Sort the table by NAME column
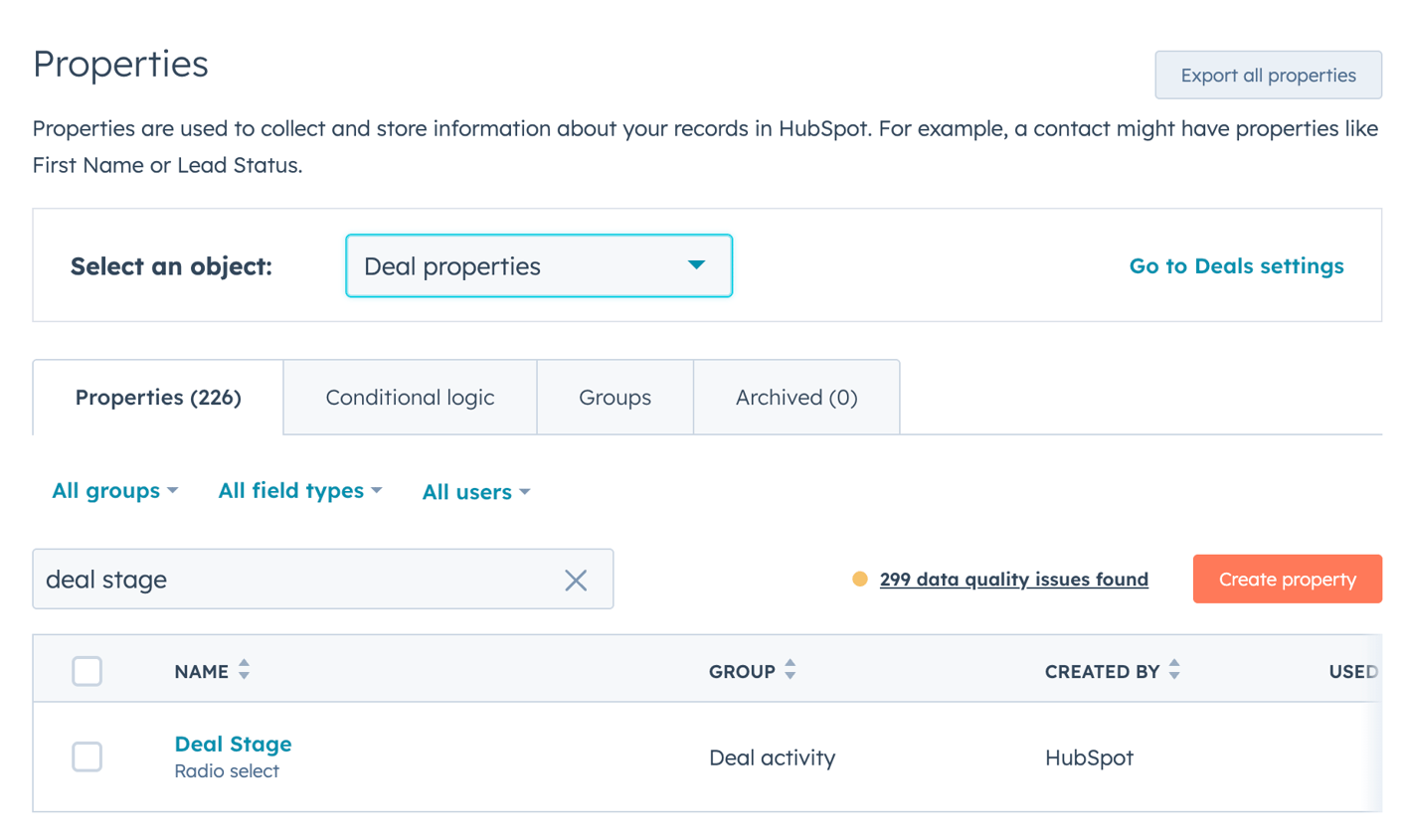The width and height of the screenshot is (1407, 840). pyautogui.click(x=244, y=671)
